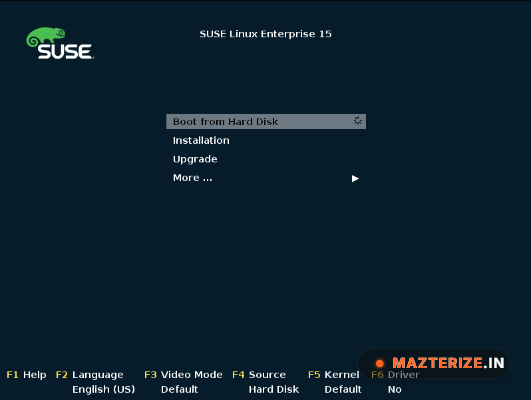The image size is (531, 400).
Task: Click the Default value under Video Mode
Action: 179,390
